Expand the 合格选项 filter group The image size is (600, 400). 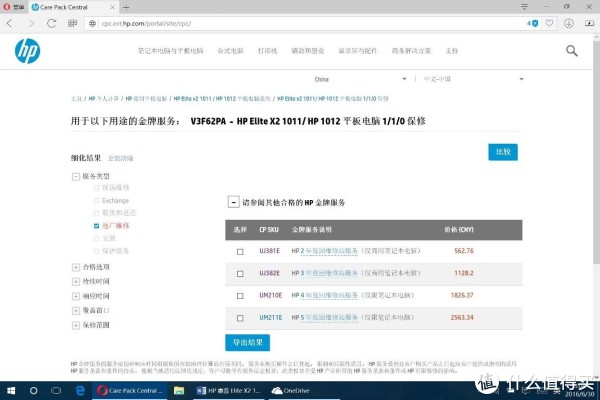76,267
